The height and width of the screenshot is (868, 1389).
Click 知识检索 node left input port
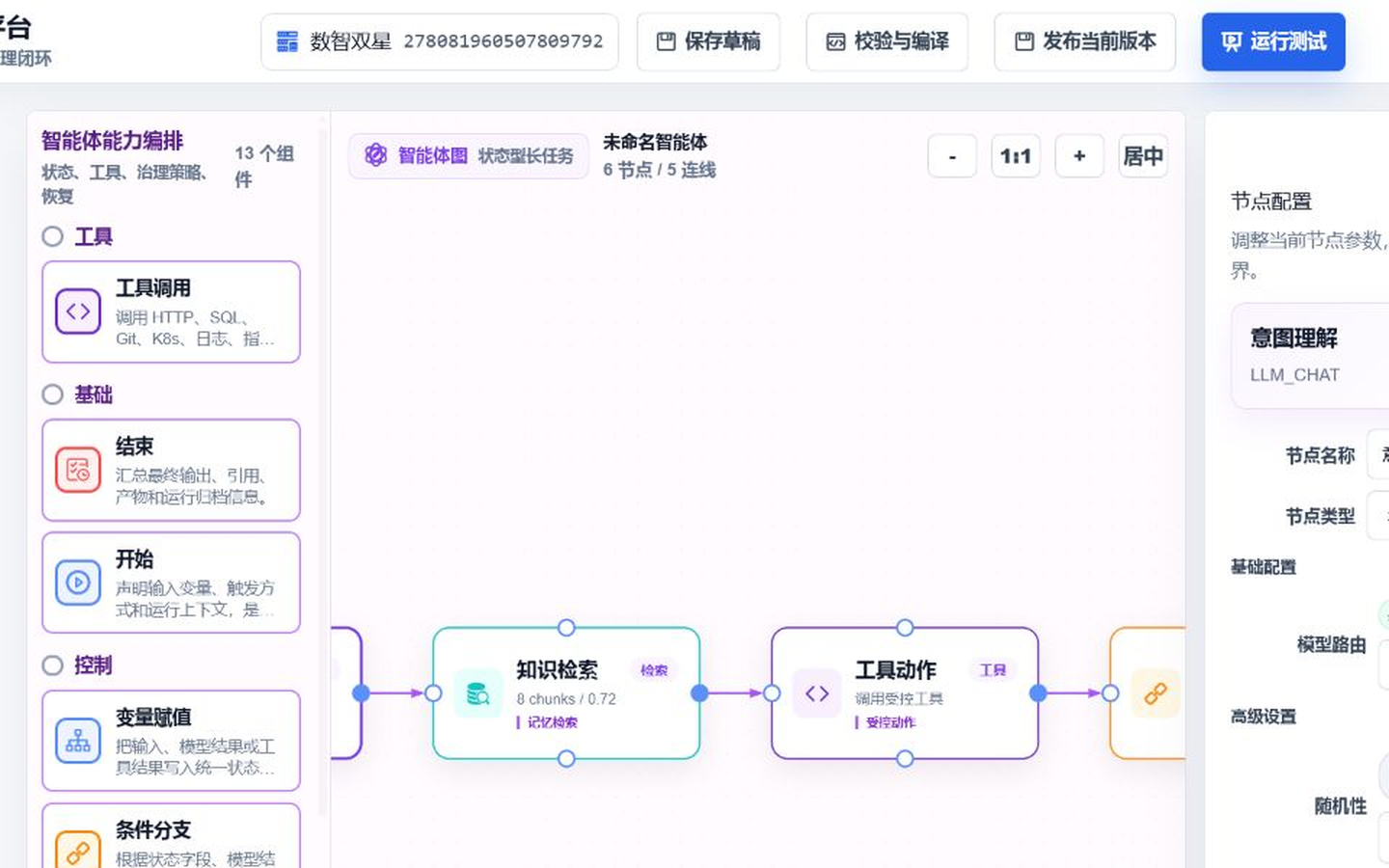[433, 692]
